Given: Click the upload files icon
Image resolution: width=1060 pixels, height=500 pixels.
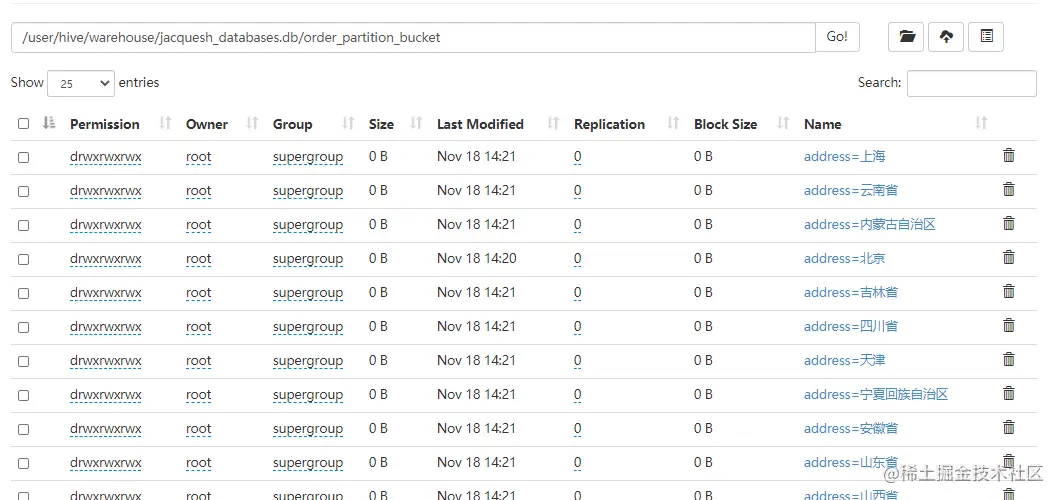Looking at the screenshot, I should point(946,37).
